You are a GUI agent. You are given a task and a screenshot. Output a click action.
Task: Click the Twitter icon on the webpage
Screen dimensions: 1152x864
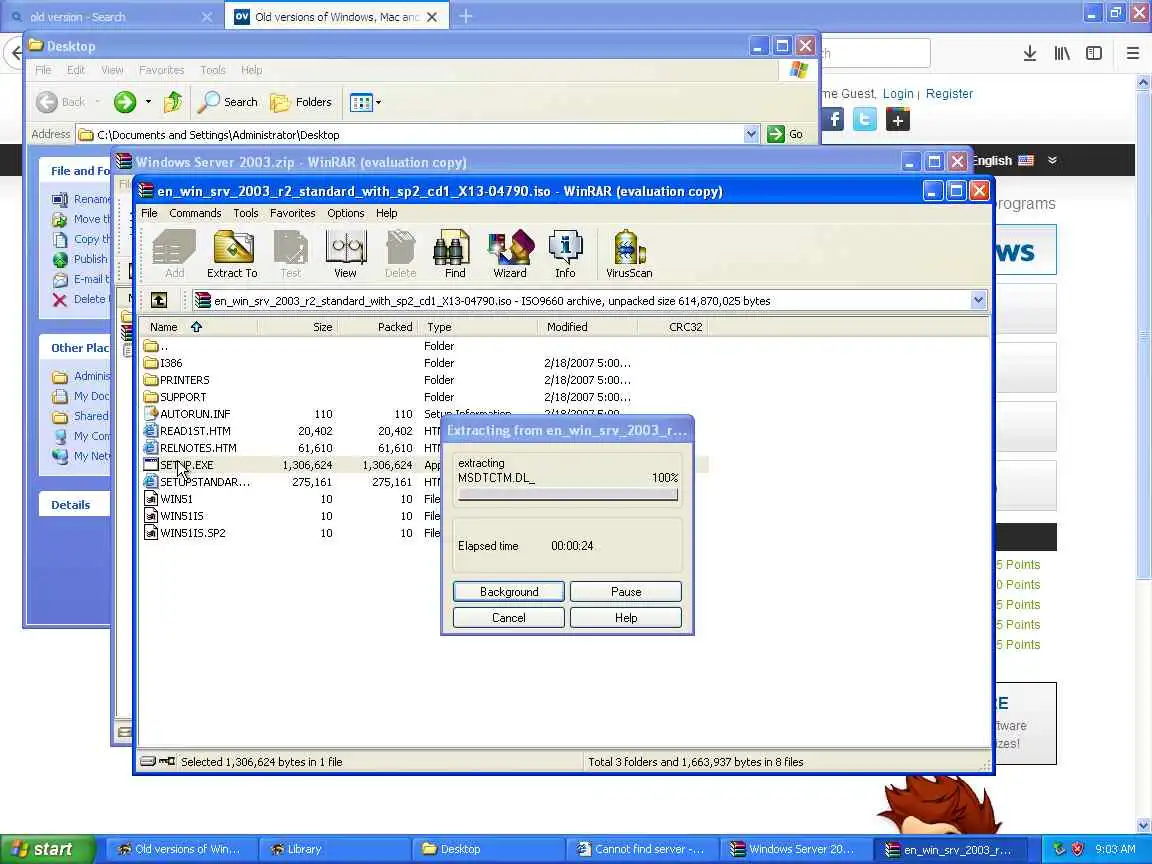click(865, 119)
